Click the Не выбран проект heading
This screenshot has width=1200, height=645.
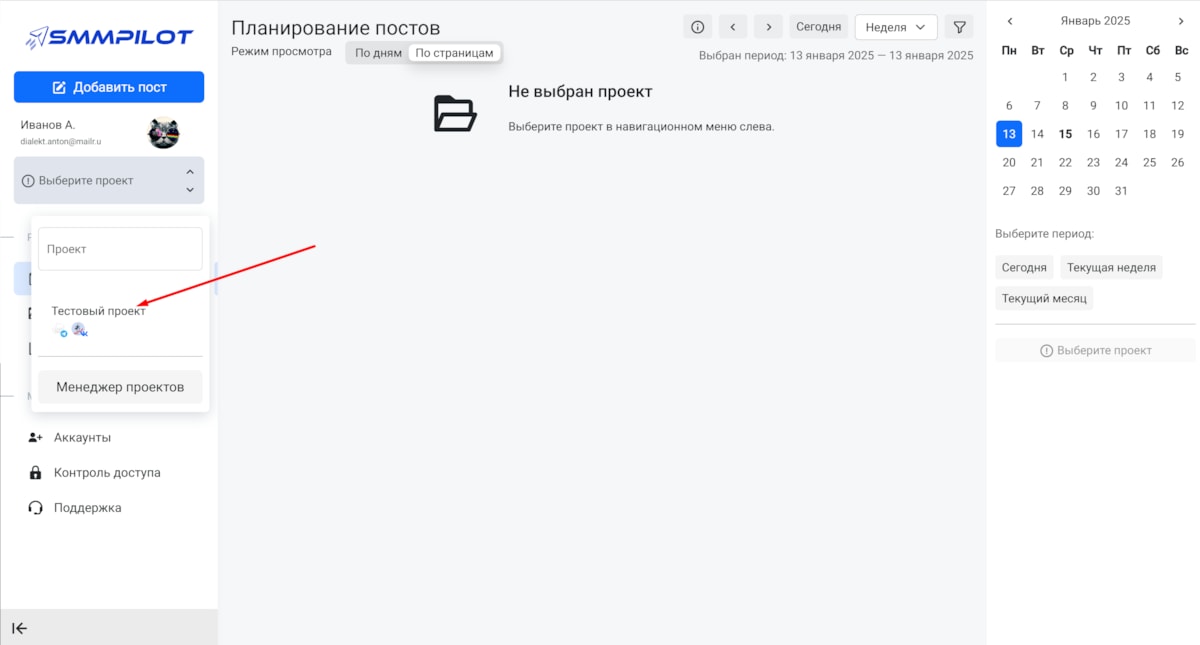tap(580, 92)
